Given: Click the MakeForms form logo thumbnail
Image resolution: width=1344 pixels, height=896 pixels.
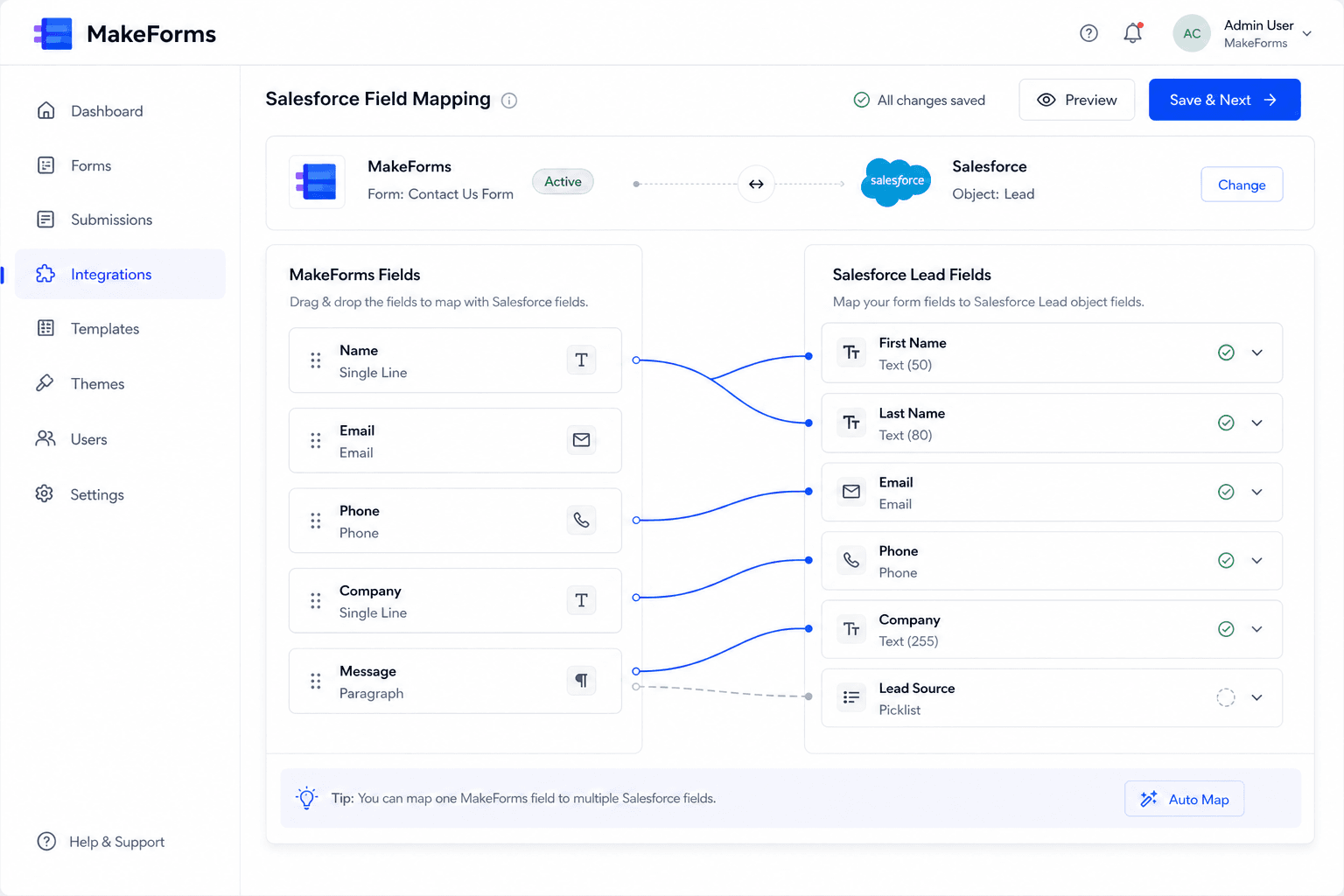Looking at the screenshot, I should (x=317, y=181).
